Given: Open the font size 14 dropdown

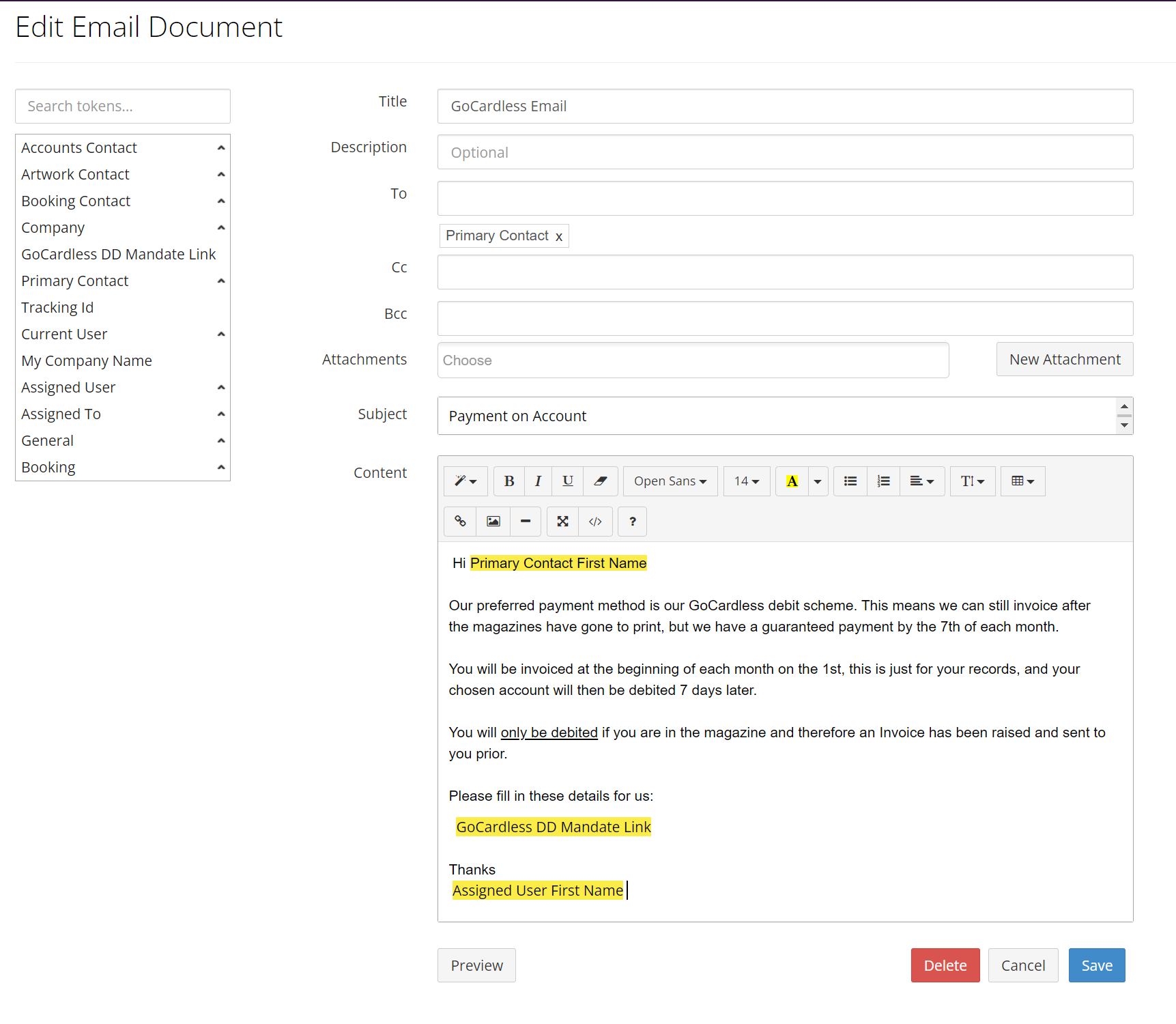Looking at the screenshot, I should click(747, 481).
